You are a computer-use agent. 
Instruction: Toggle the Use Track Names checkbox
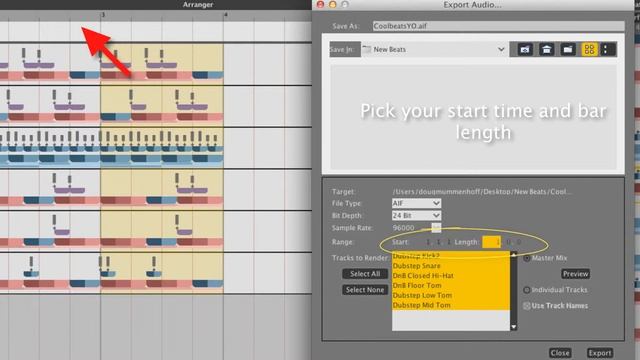(x=527, y=306)
